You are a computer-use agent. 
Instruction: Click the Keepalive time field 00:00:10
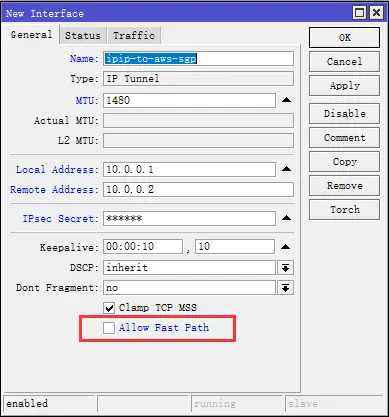coord(143,247)
